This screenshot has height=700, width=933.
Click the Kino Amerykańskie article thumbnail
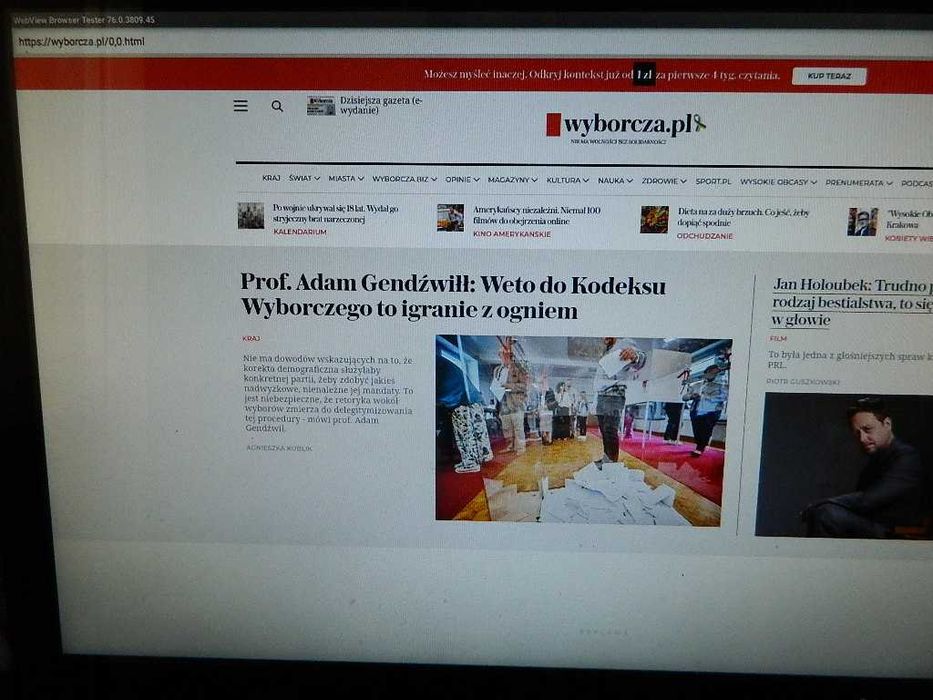click(450, 218)
